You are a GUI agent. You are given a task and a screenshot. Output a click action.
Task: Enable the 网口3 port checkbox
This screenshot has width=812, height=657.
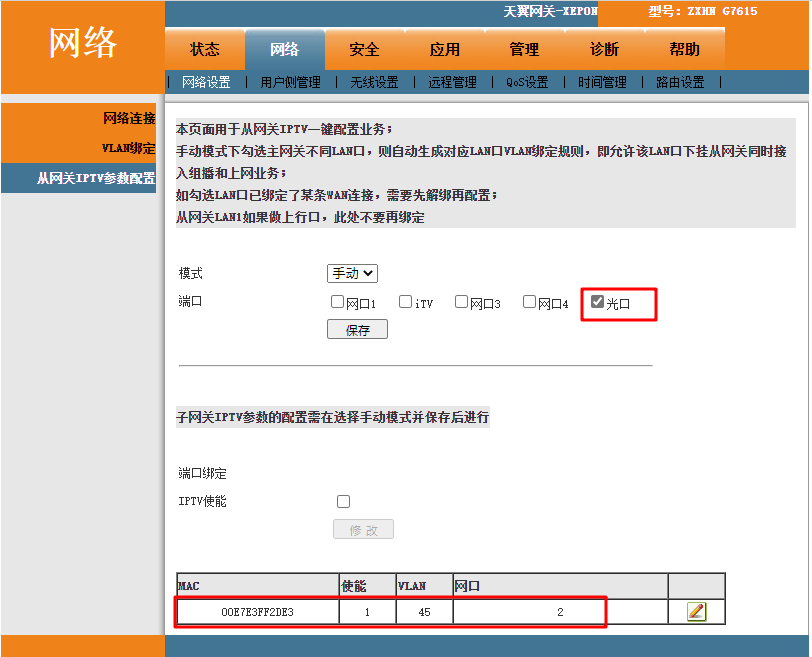click(x=461, y=301)
